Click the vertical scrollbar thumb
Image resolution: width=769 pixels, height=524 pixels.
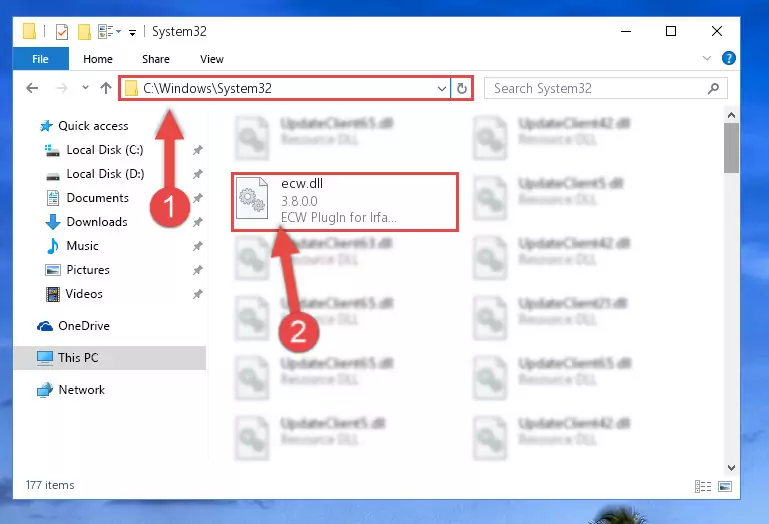point(731,148)
